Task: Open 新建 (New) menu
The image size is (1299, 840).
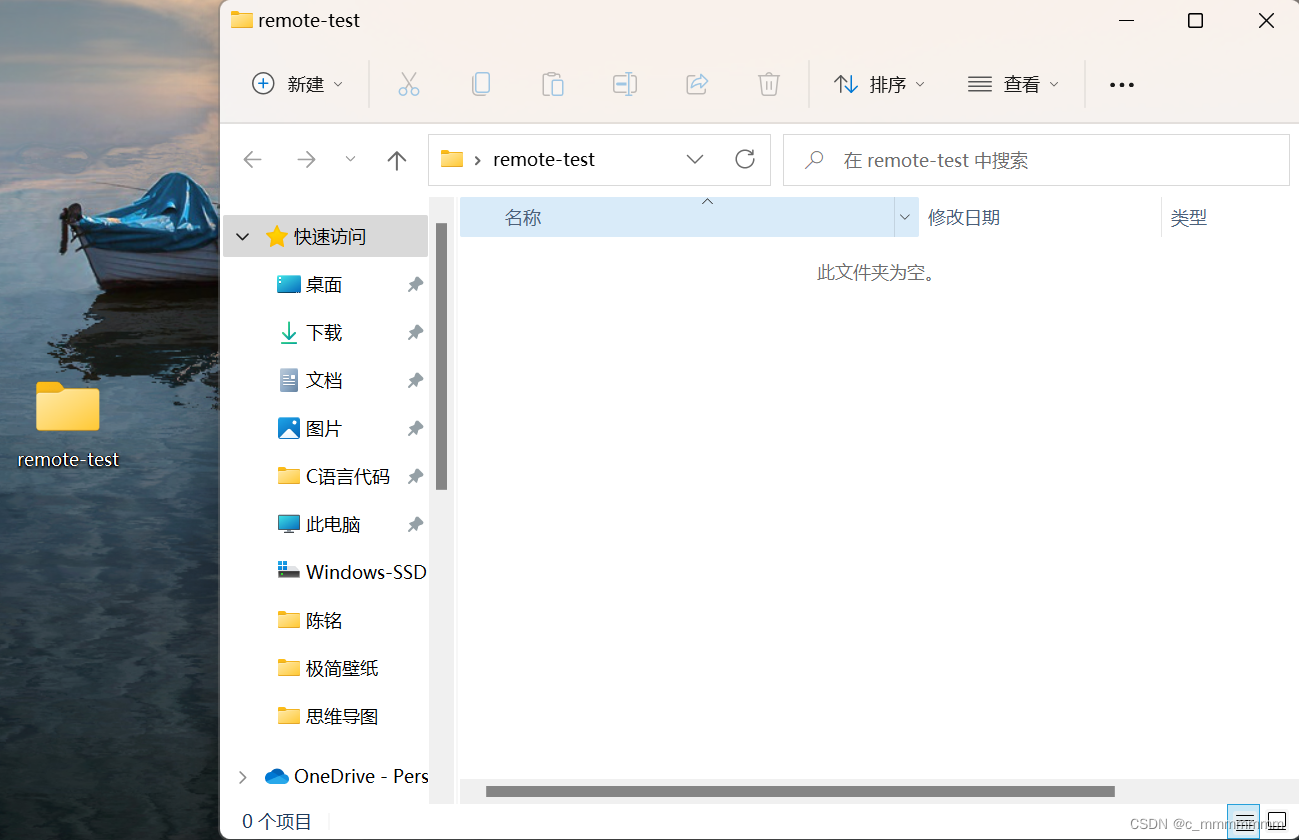Action: point(297,84)
